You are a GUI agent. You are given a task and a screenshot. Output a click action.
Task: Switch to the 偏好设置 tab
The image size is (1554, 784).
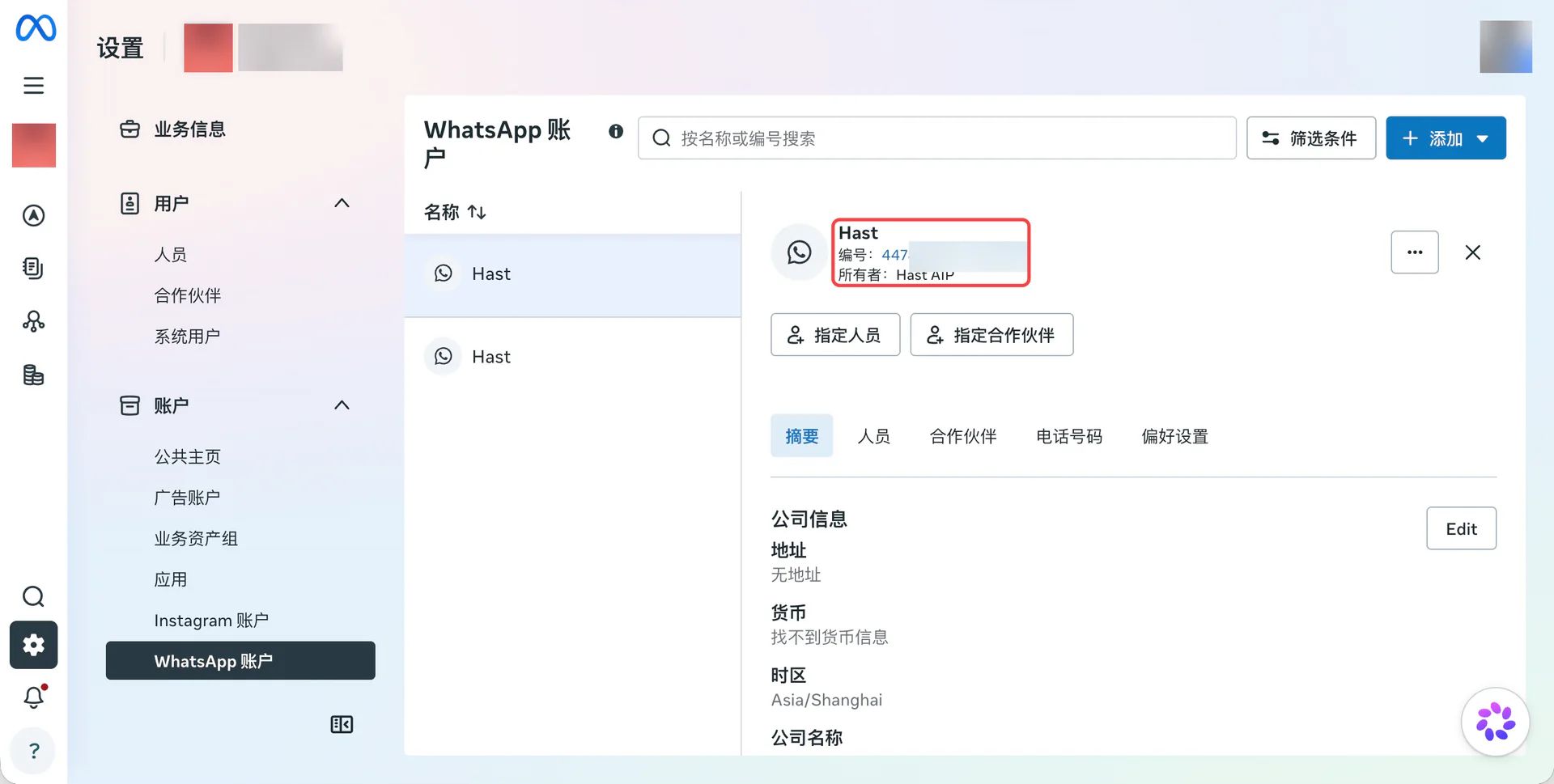(x=1175, y=437)
